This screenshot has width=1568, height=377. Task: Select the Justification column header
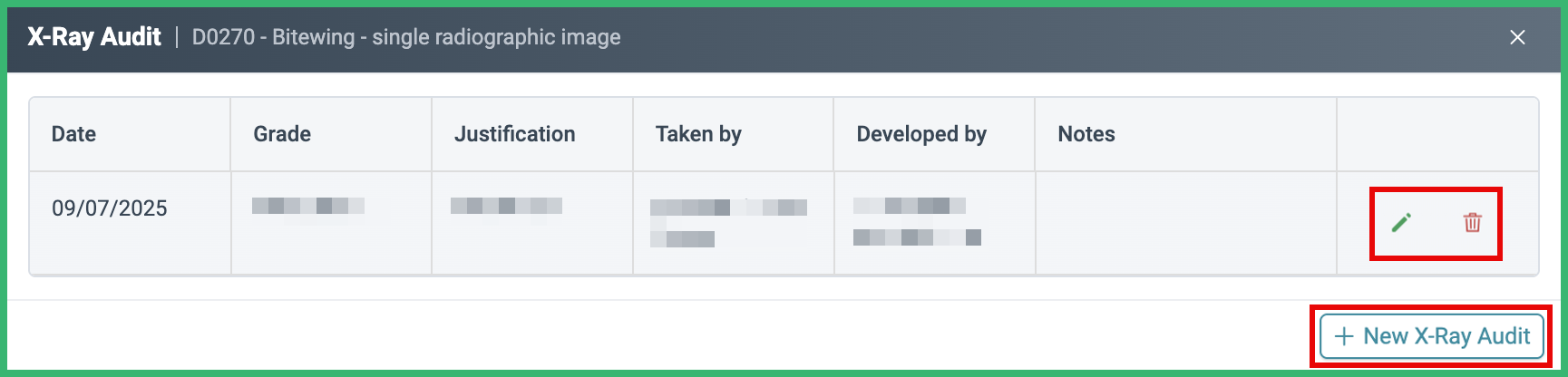point(514,134)
